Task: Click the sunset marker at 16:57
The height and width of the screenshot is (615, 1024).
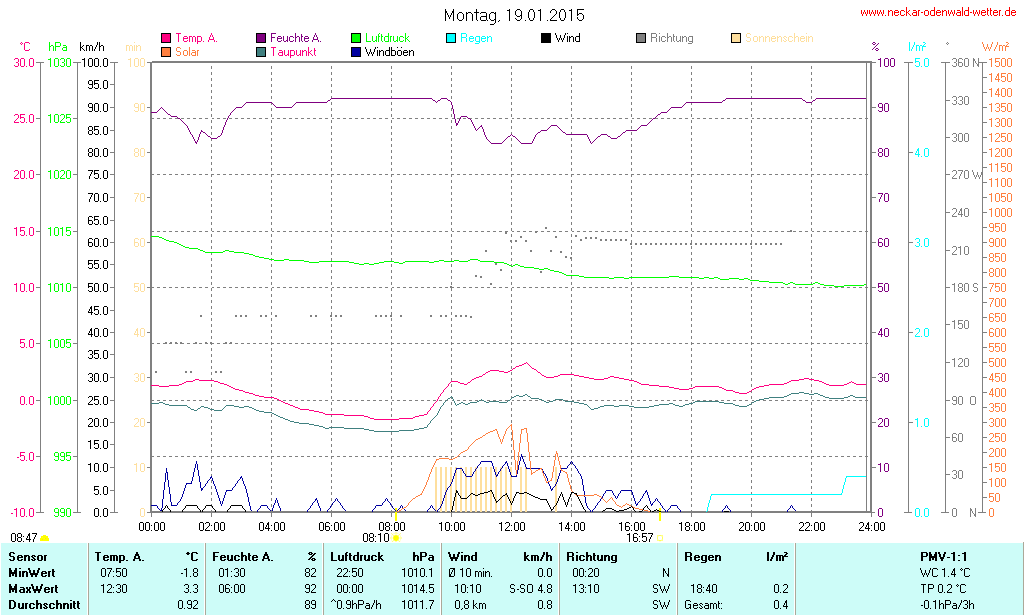Action: [660, 537]
